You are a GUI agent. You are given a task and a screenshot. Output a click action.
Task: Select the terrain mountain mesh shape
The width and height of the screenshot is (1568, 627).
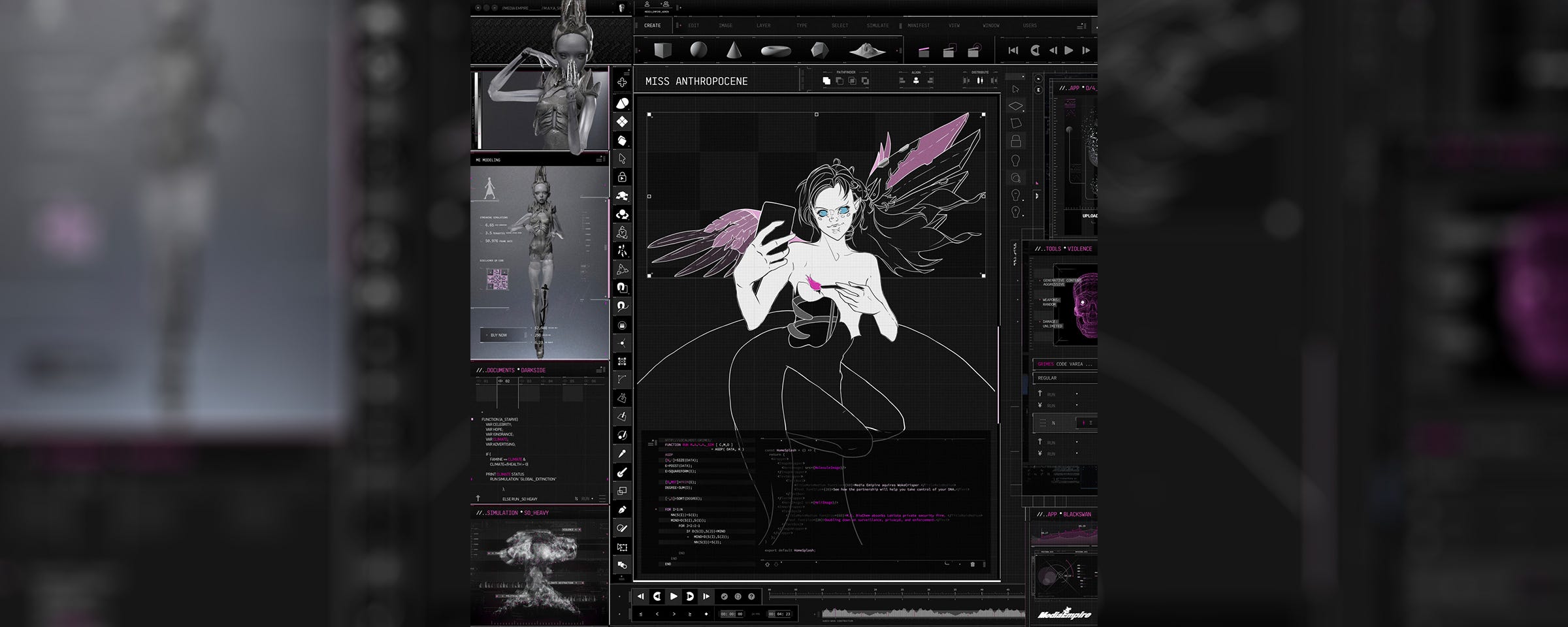[867, 50]
